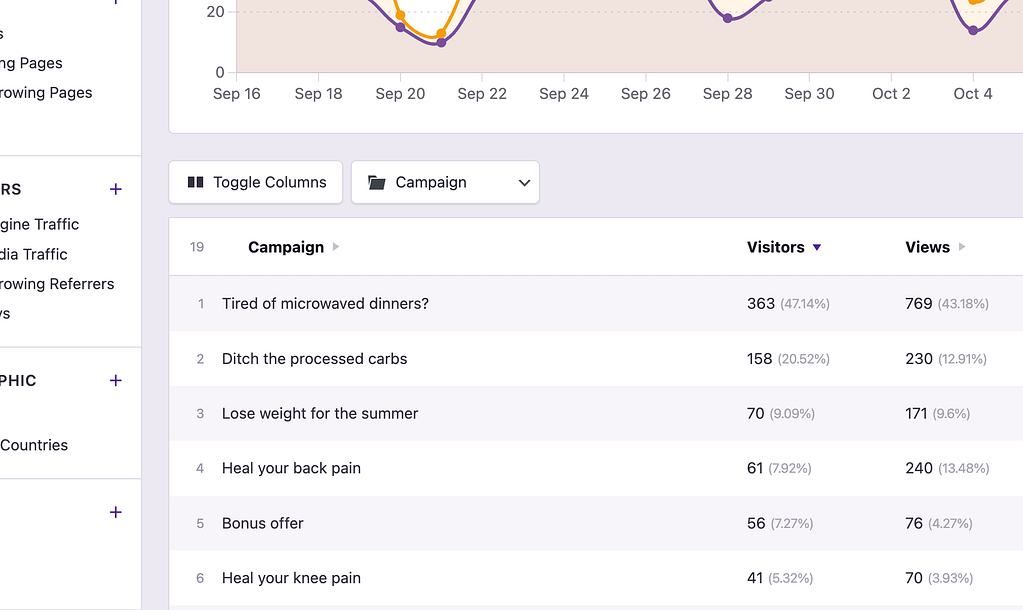This screenshot has width=1023, height=610.
Task: Open Growing Referrers sidebar item
Action: coord(57,284)
